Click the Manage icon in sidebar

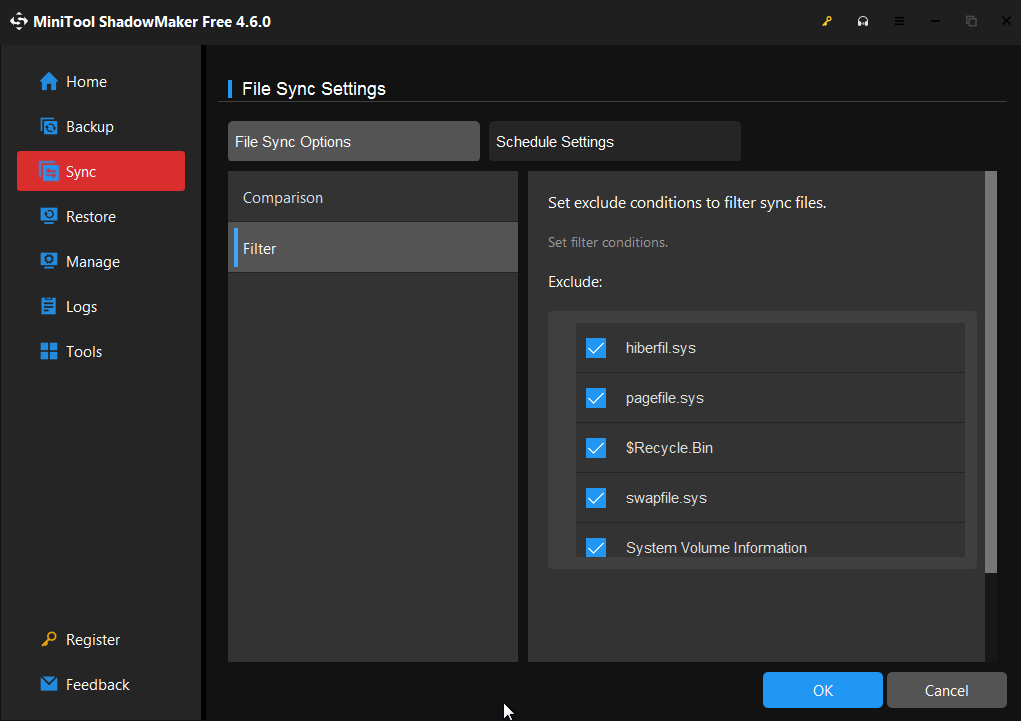(x=49, y=261)
